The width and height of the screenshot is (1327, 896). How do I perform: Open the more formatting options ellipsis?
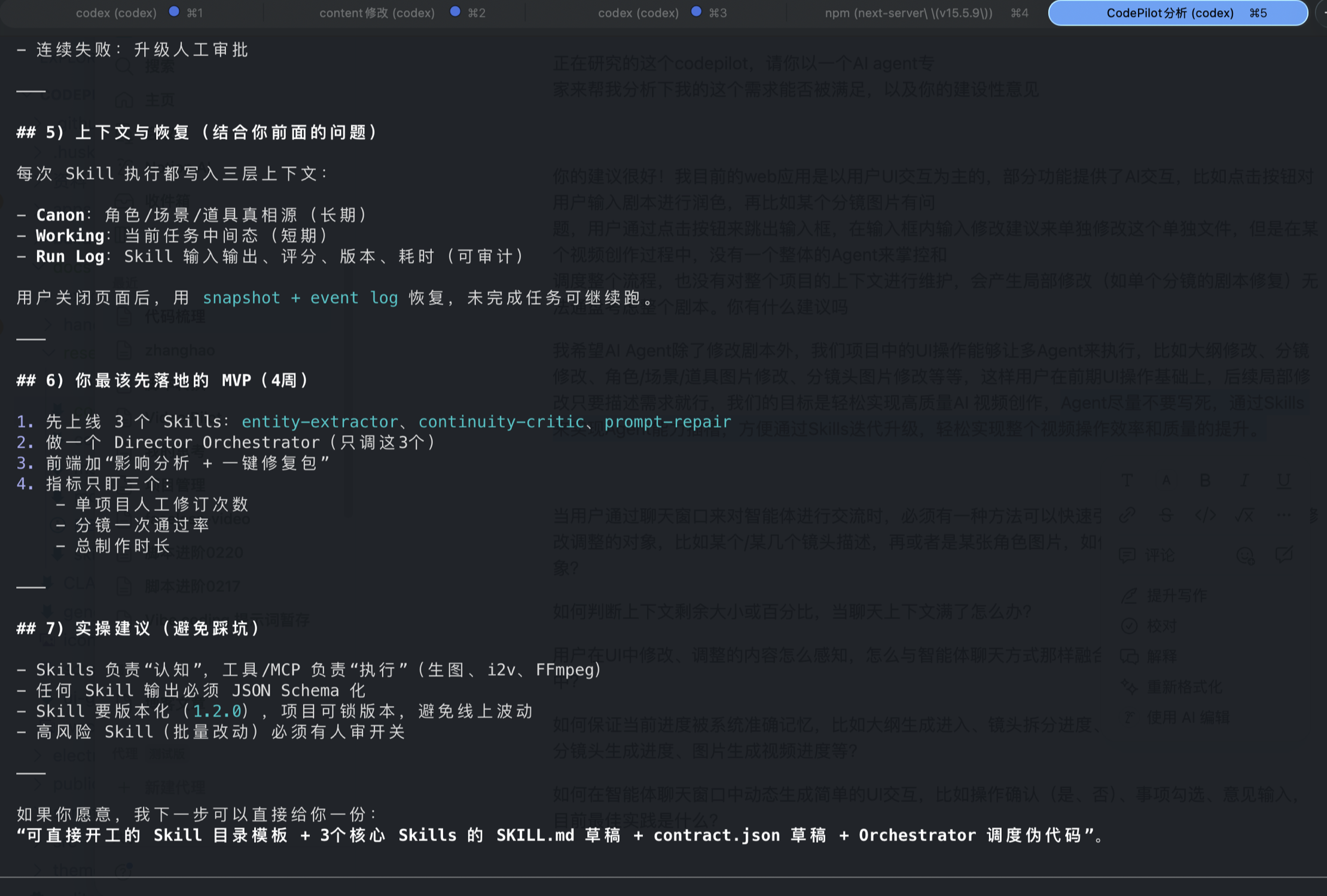pyautogui.click(x=1283, y=515)
